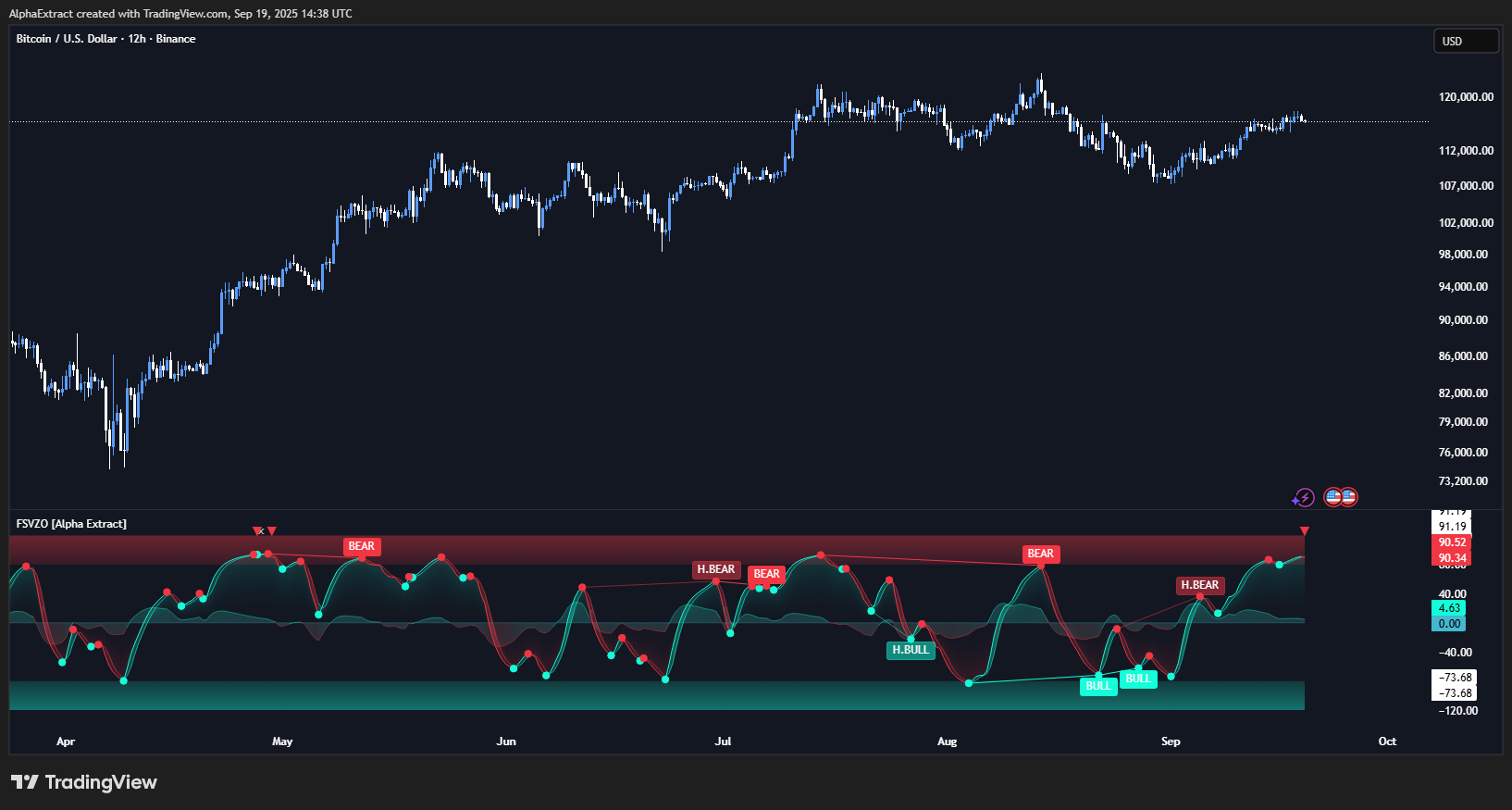Viewport: 1512px width, 810px height.
Task: Click the Jul label on the time axis
Action: pyautogui.click(x=723, y=741)
